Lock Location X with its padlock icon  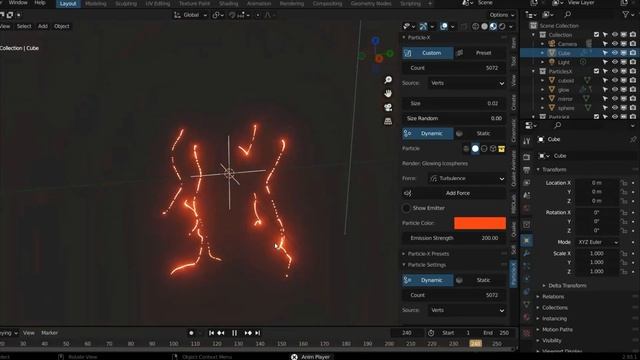click(624, 183)
